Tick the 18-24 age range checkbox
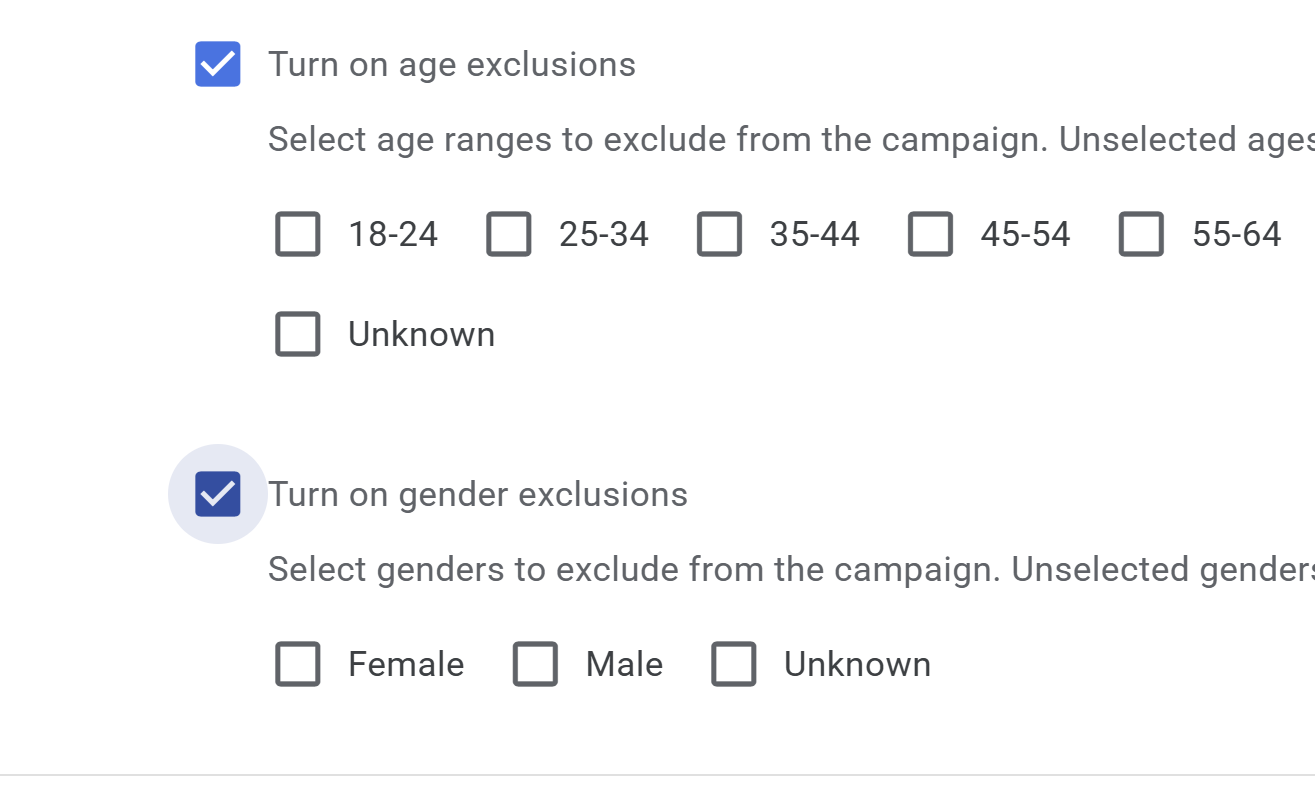This screenshot has width=1315, height=800. [298, 235]
